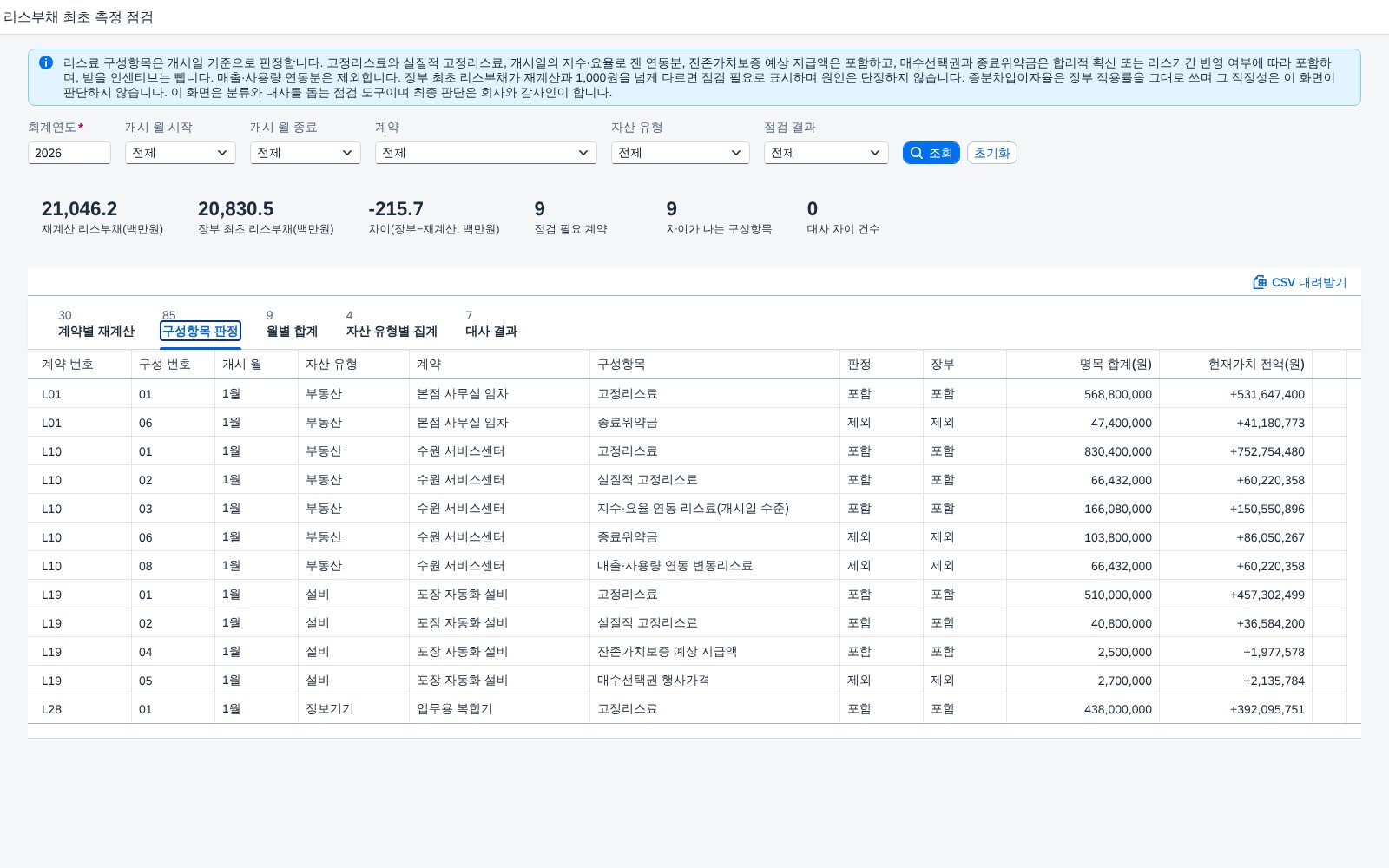
Task: Click the 점검 필요 계약 summary label
Action: 571,229
